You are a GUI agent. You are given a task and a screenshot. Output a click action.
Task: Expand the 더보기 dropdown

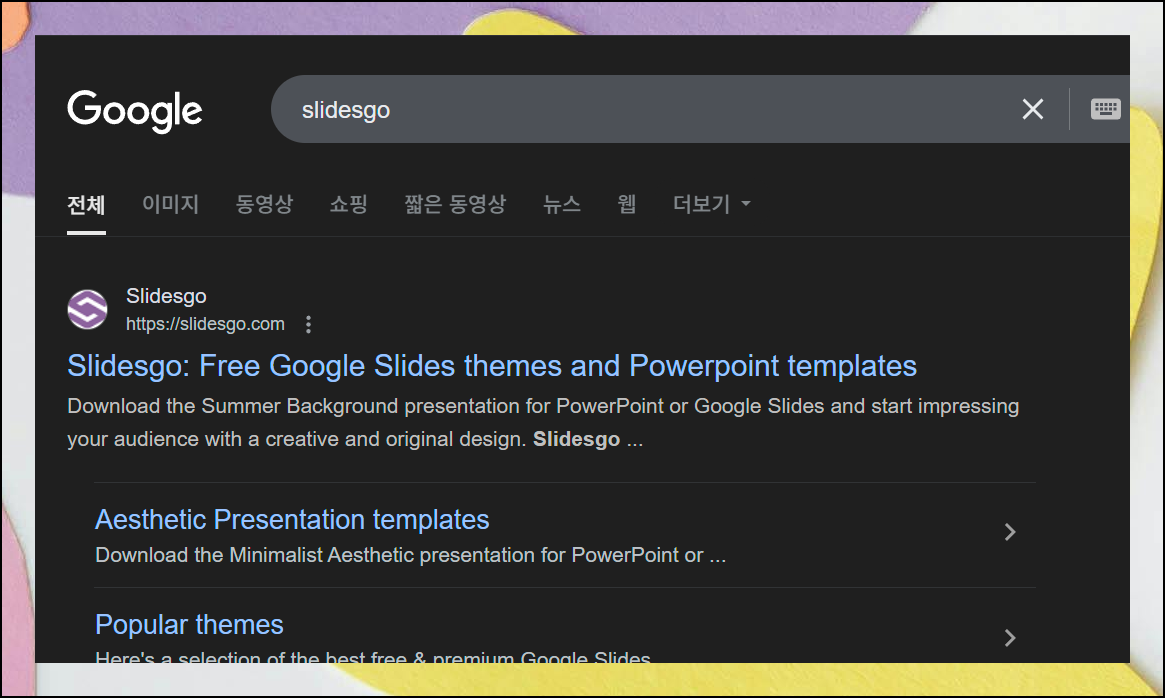tap(711, 204)
